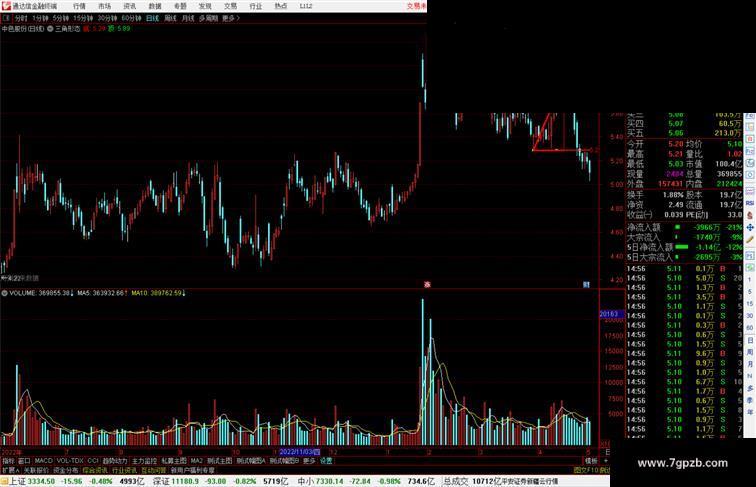Select the 趋势动力 indicator tab
The width and height of the screenshot is (756, 487).
coord(115,461)
